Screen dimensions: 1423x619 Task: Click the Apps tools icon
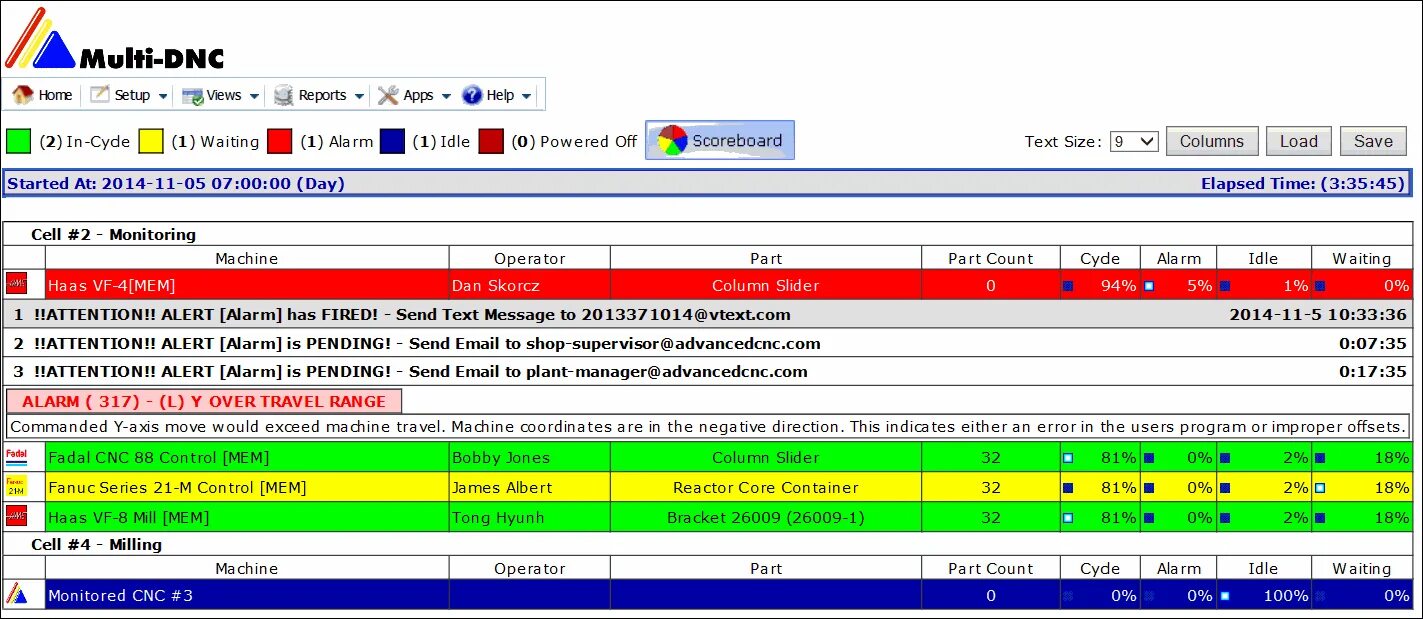tap(387, 95)
